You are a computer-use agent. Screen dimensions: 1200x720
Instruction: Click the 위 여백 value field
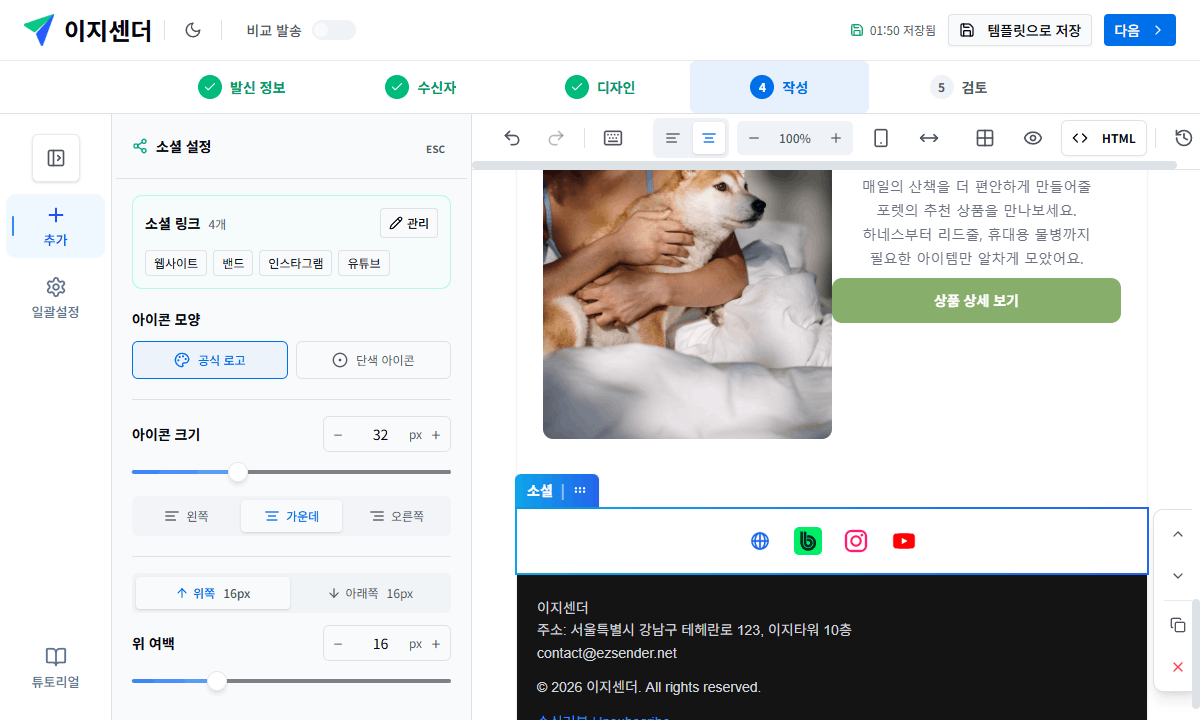[381, 644]
